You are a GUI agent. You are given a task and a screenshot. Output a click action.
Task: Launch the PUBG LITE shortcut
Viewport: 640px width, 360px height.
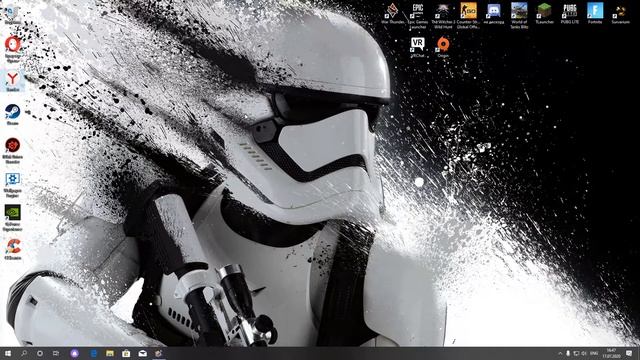click(x=570, y=13)
